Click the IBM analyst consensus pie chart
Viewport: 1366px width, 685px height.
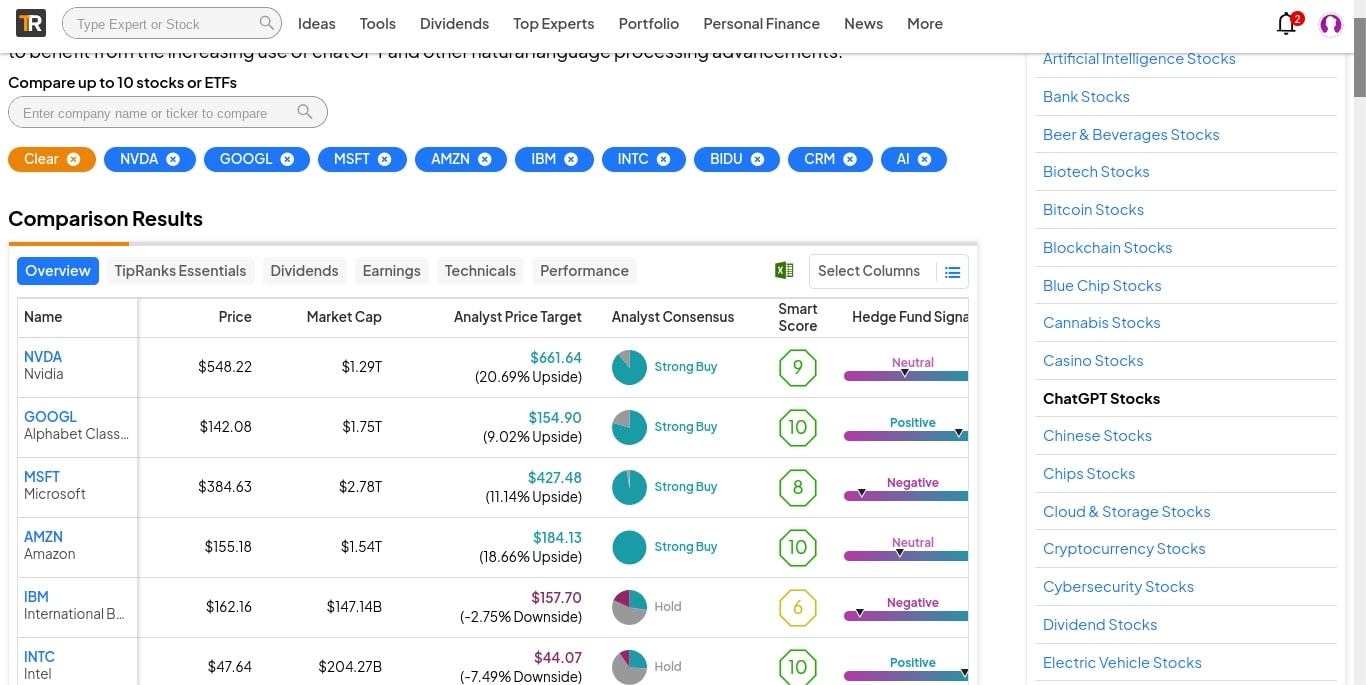click(629, 607)
